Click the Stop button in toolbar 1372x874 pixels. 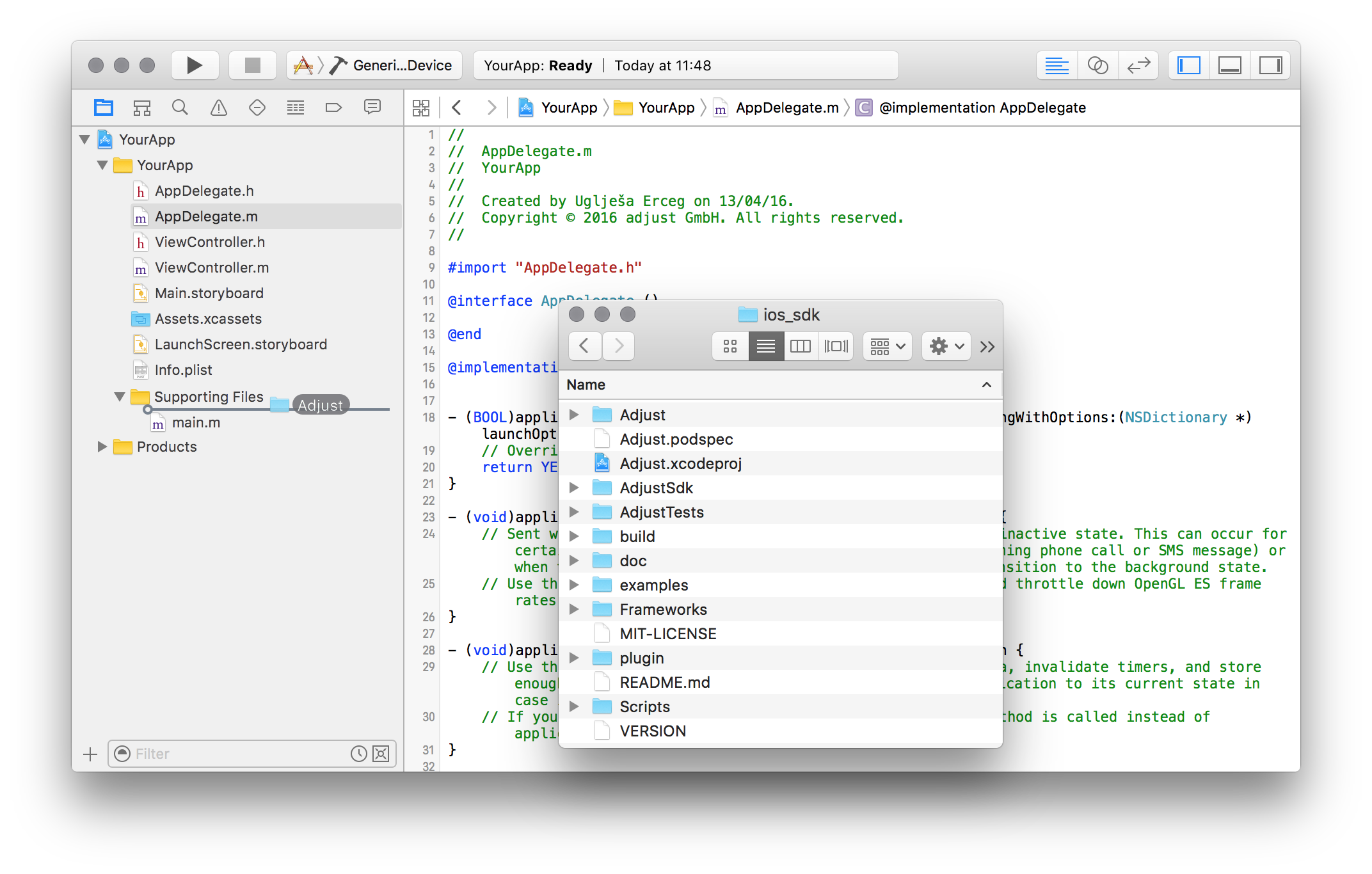[x=253, y=65]
